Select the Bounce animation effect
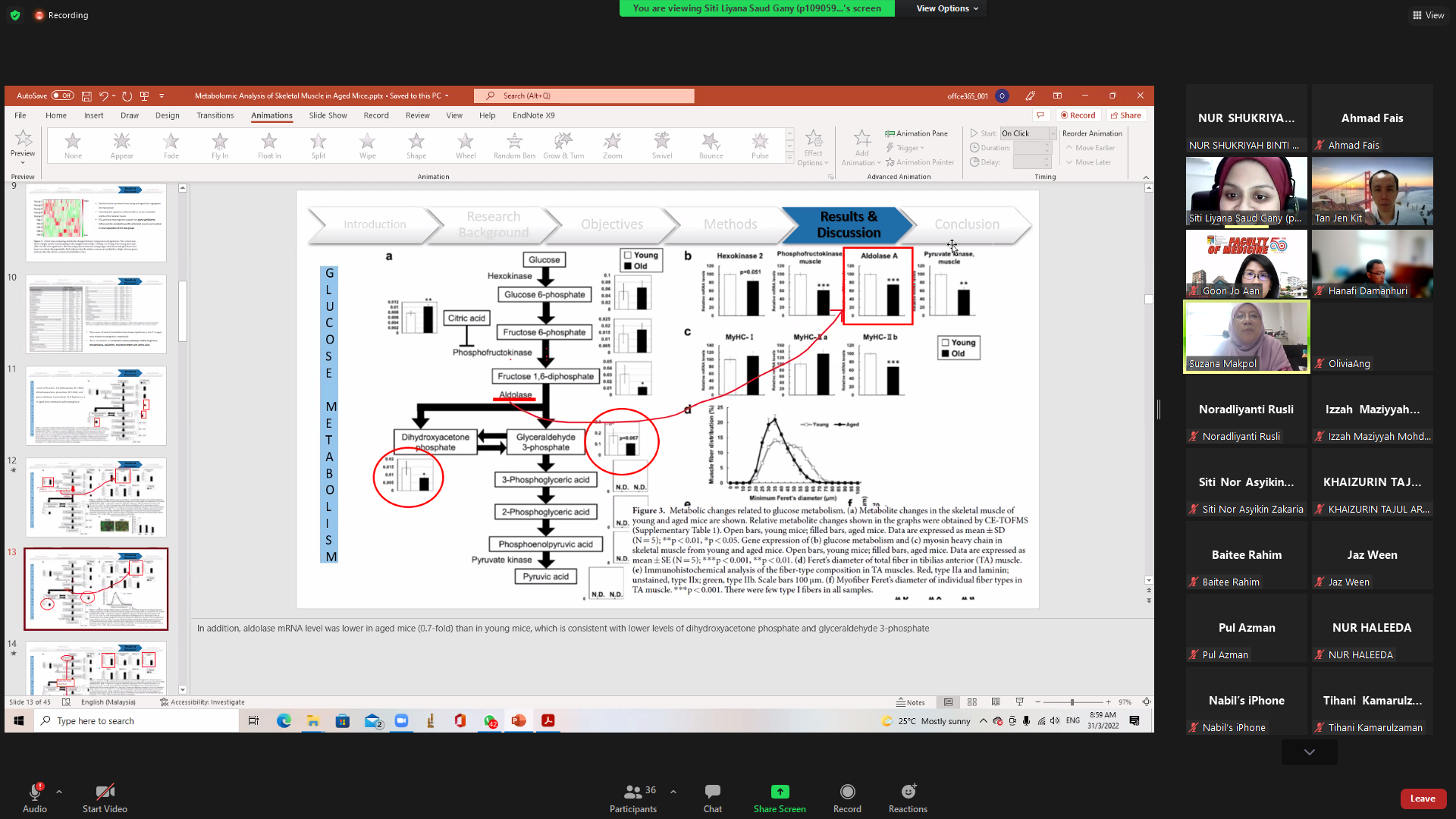This screenshot has width=1456, height=819. [x=711, y=144]
